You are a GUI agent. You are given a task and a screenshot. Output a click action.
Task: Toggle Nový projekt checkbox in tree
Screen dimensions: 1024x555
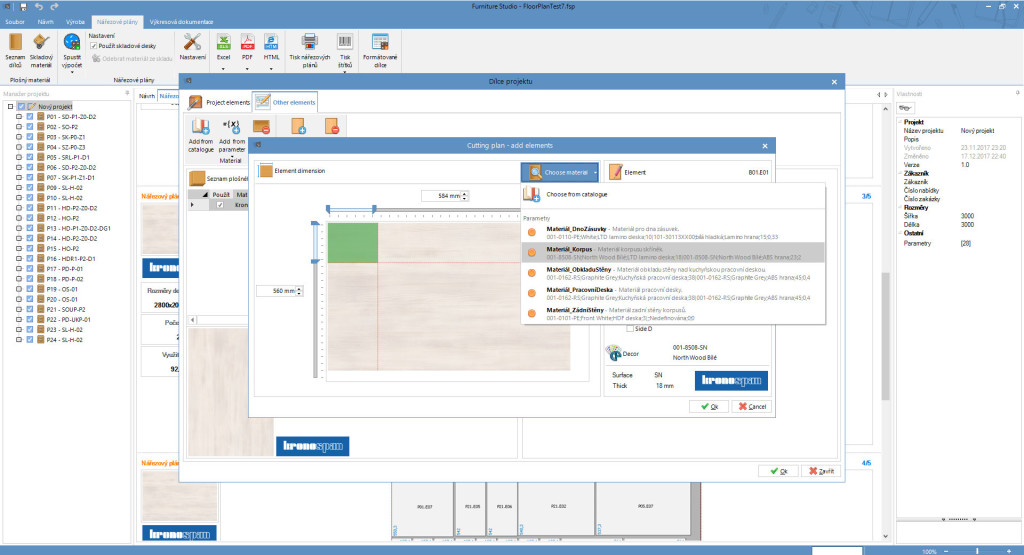[22, 106]
